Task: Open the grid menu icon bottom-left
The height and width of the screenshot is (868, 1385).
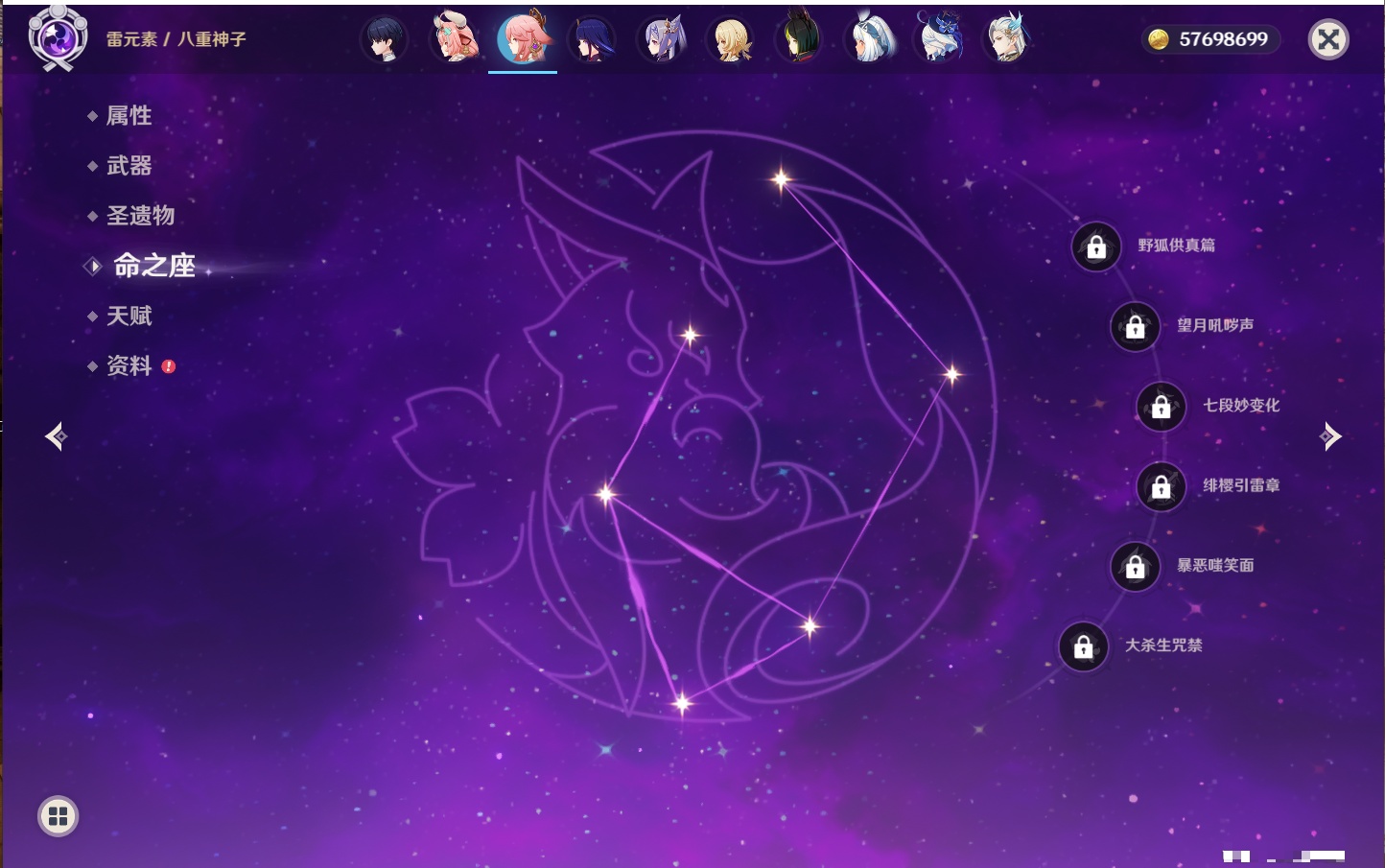Action: click(58, 816)
